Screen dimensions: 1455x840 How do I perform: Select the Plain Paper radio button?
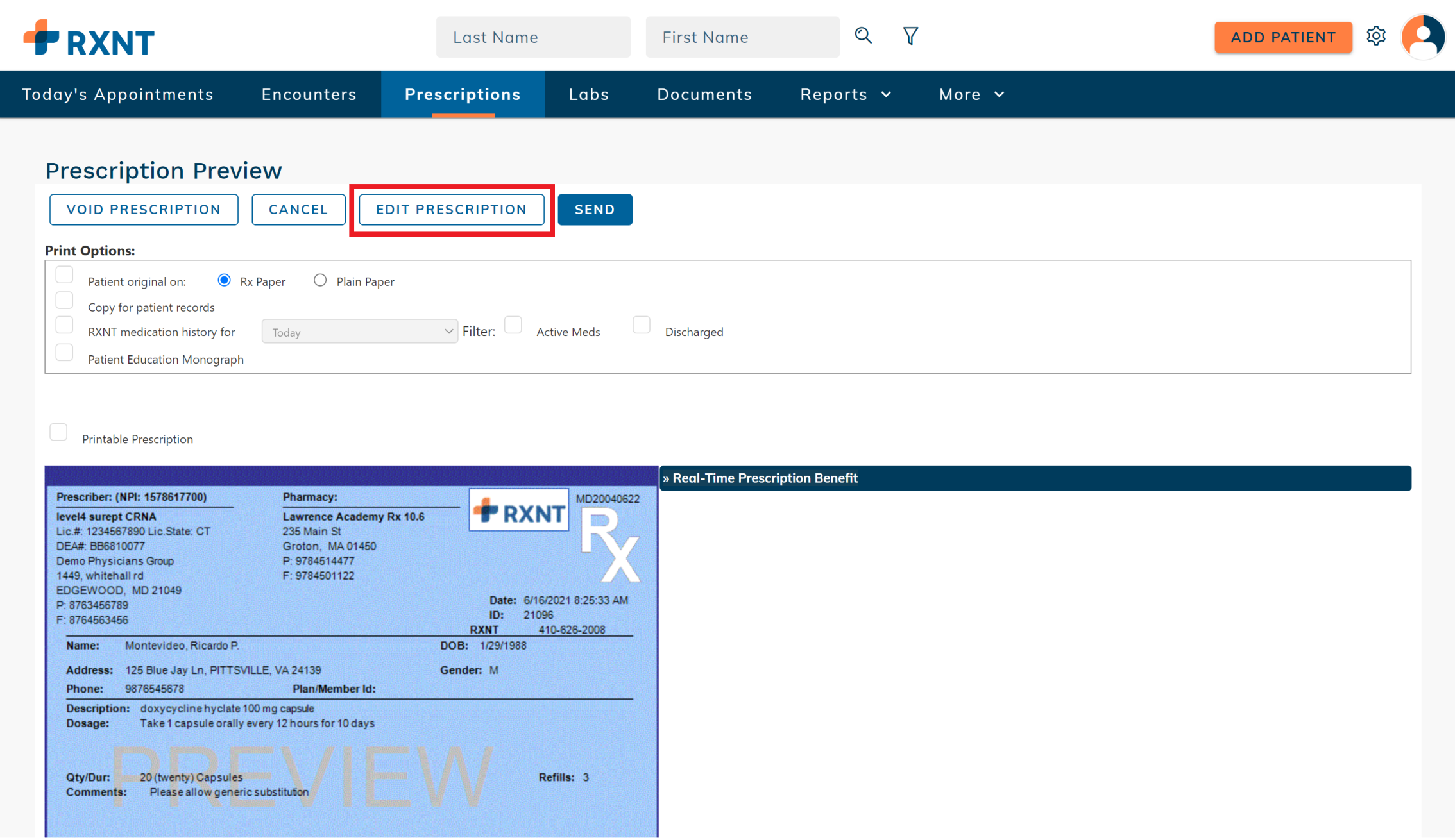tap(320, 280)
